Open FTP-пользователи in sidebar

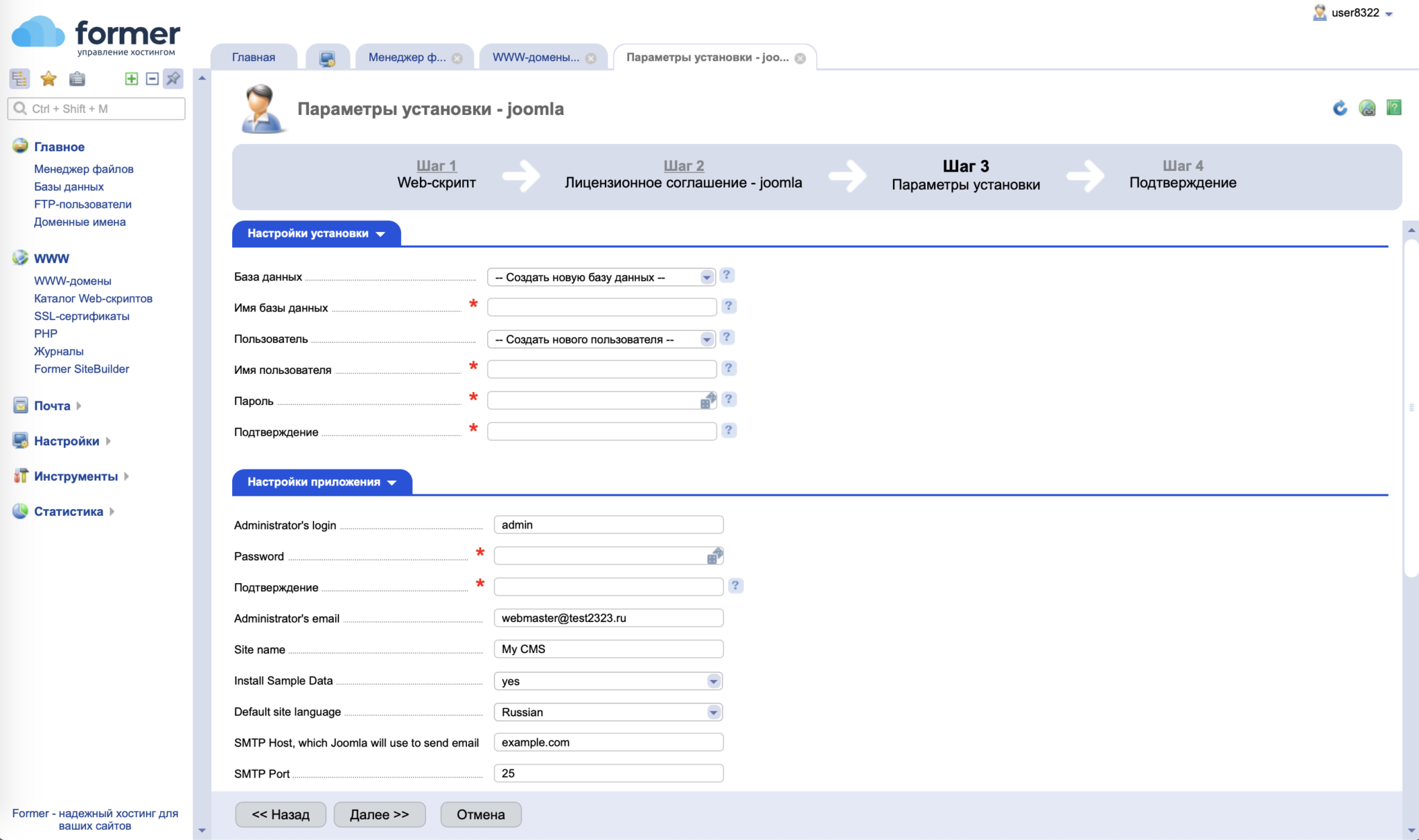pyautogui.click(x=82, y=204)
